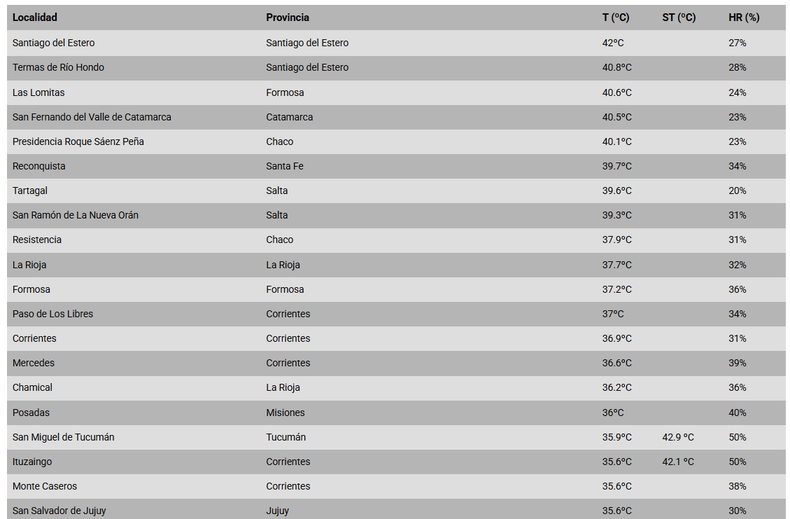Select the Reconquista locality cell
790x519 pixels.
pos(39,166)
